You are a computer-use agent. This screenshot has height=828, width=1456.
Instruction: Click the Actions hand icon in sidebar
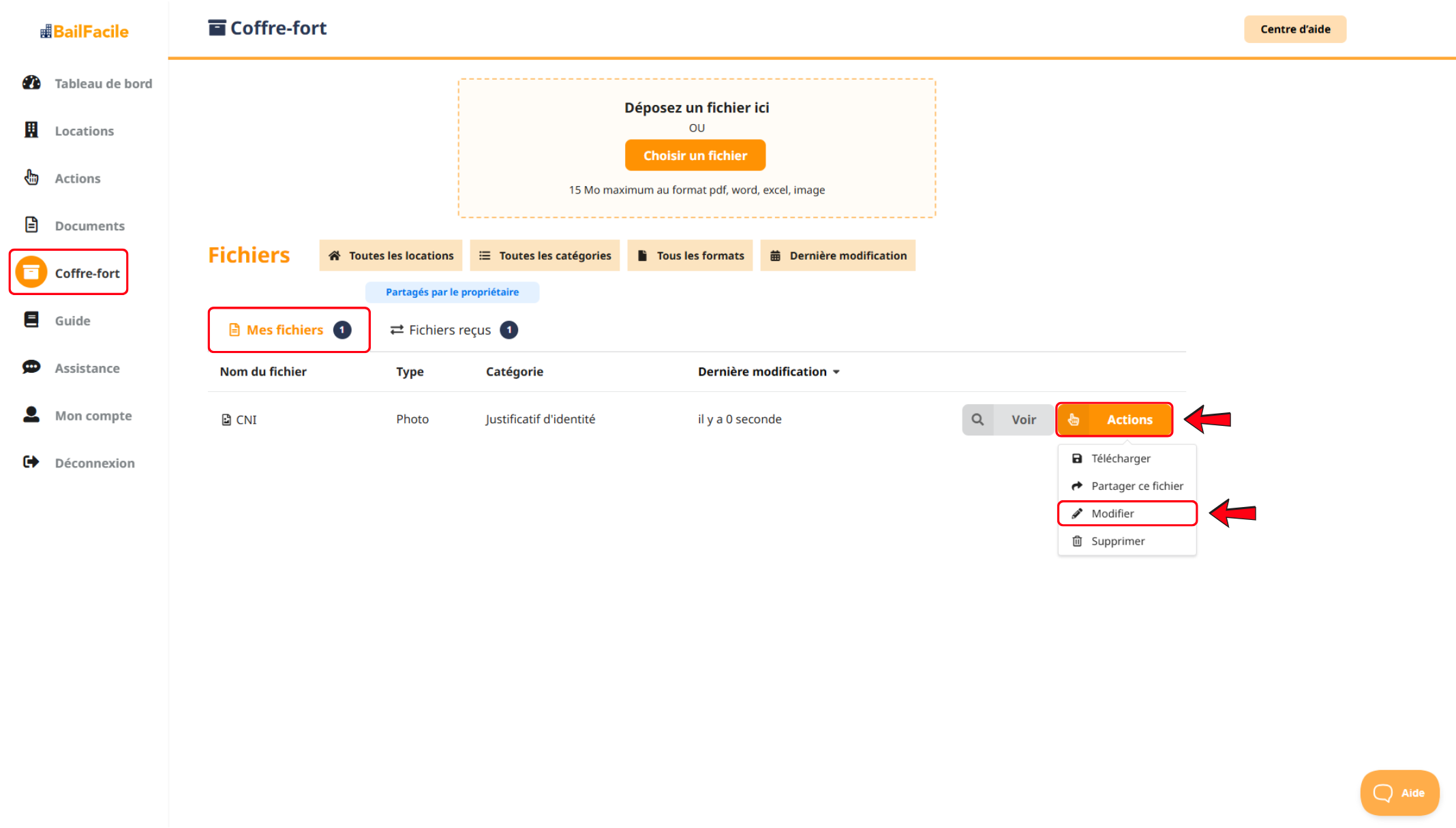pos(31,178)
